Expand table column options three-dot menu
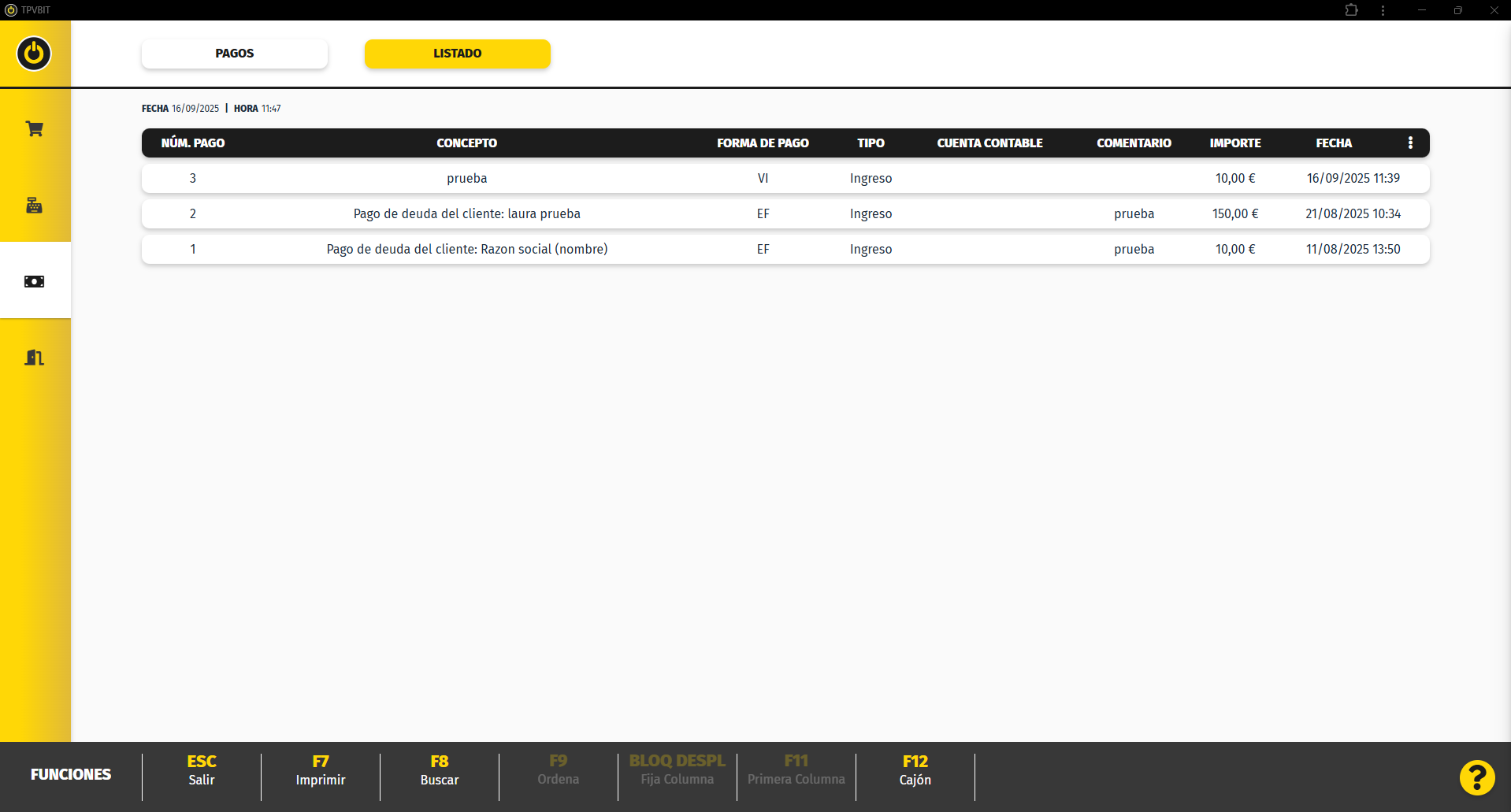The width and height of the screenshot is (1511, 812). click(1410, 143)
